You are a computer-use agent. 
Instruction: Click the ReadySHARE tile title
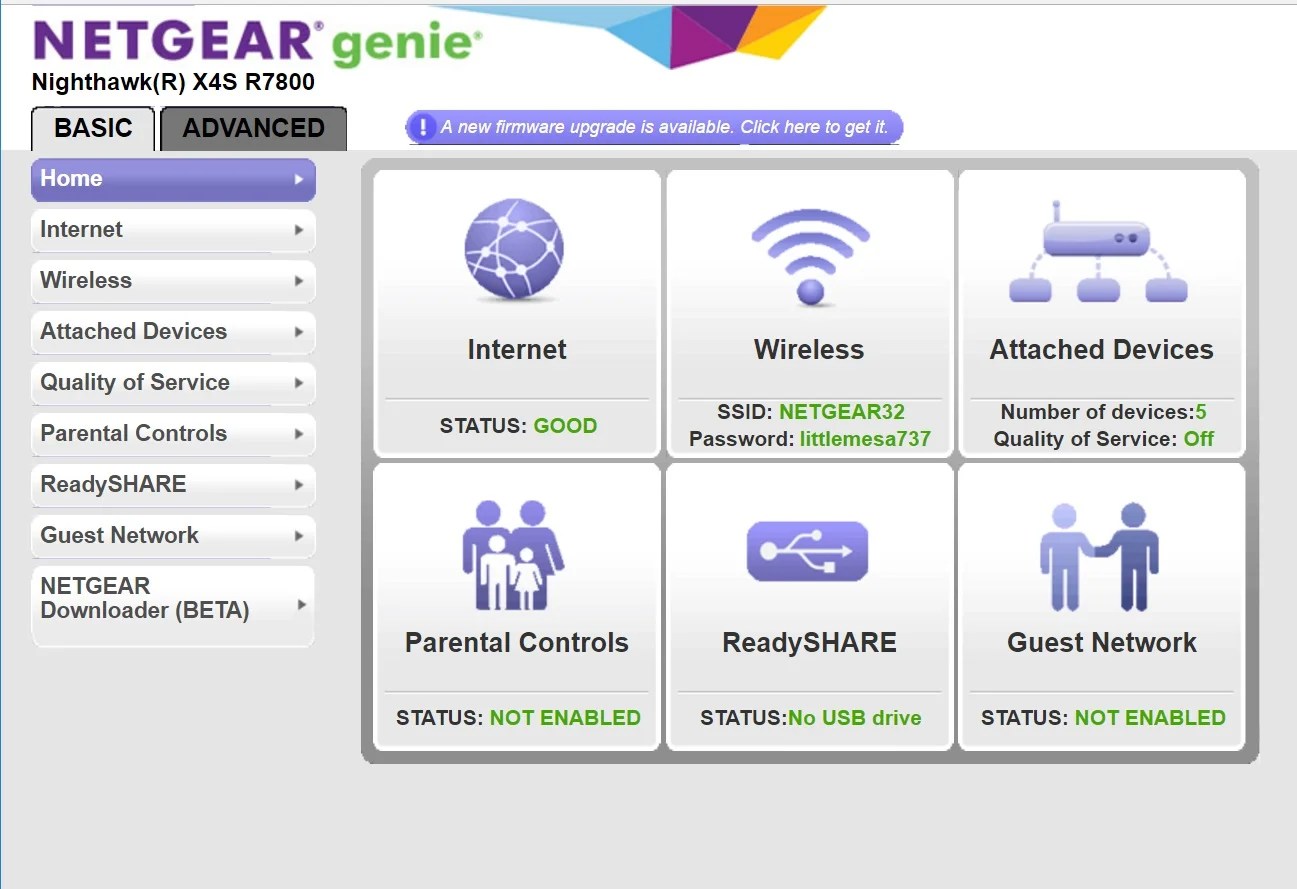point(809,643)
